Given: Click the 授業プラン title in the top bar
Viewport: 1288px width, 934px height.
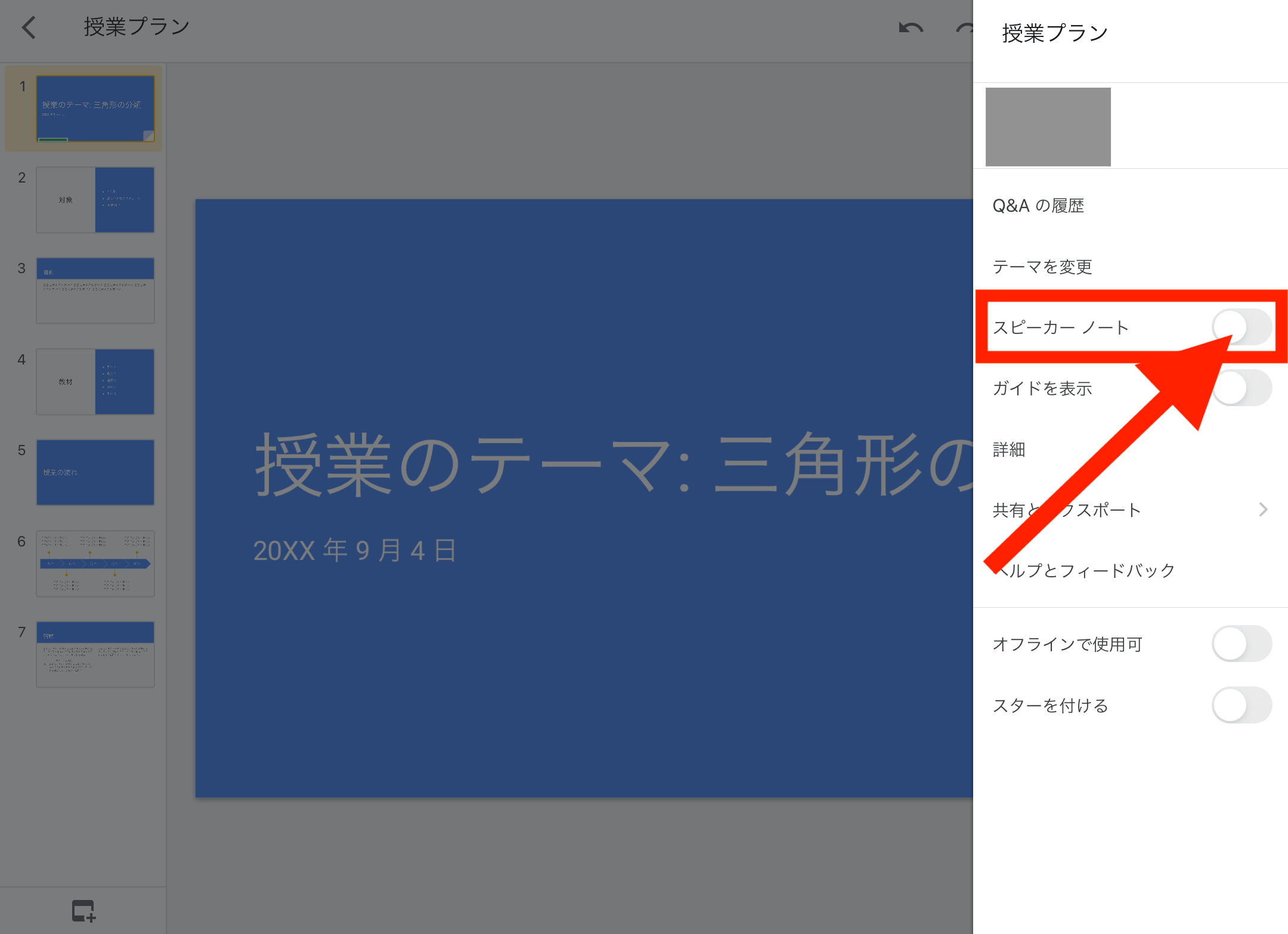Looking at the screenshot, I should tap(137, 26).
